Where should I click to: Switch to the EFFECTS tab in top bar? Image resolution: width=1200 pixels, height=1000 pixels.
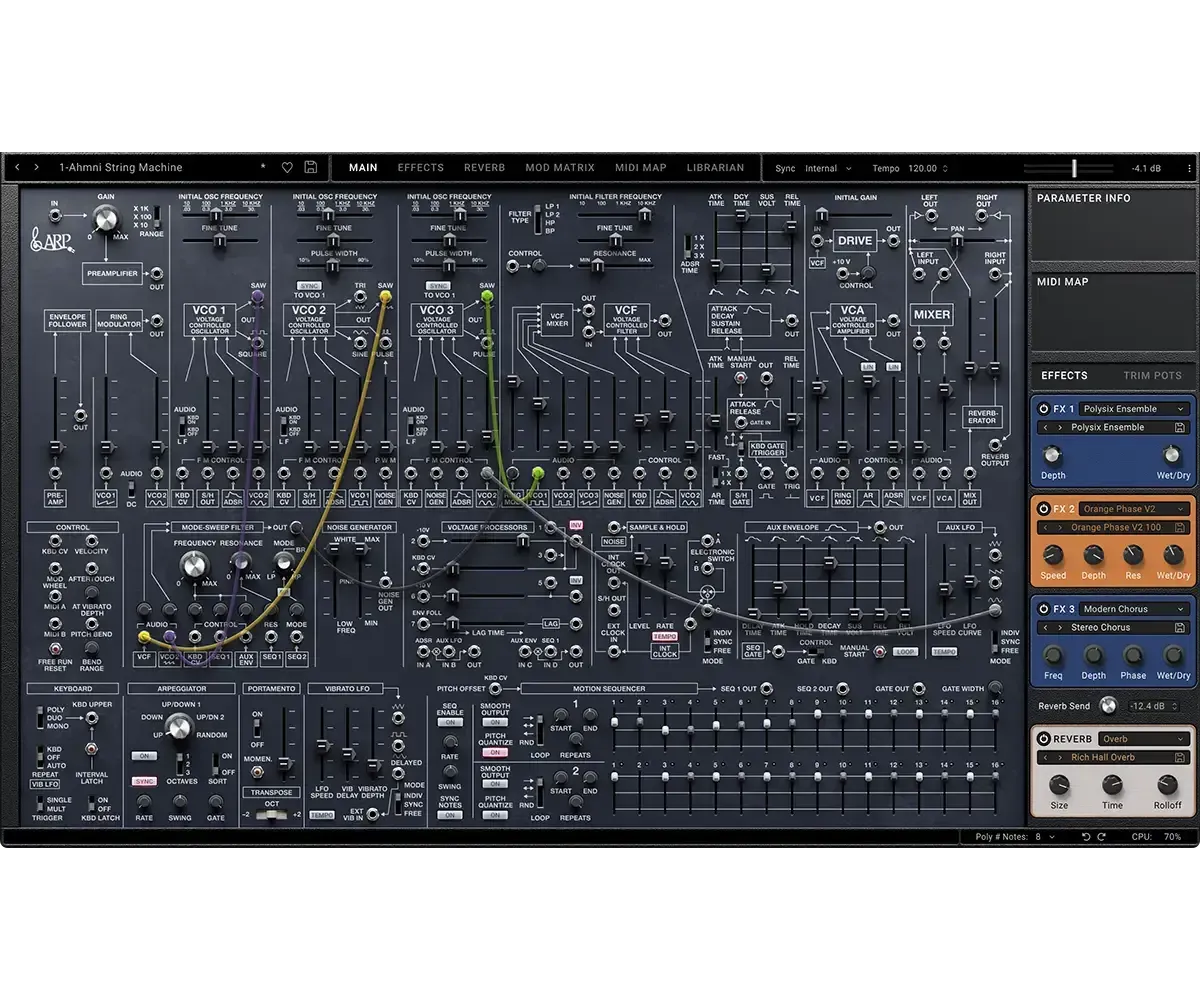point(421,168)
